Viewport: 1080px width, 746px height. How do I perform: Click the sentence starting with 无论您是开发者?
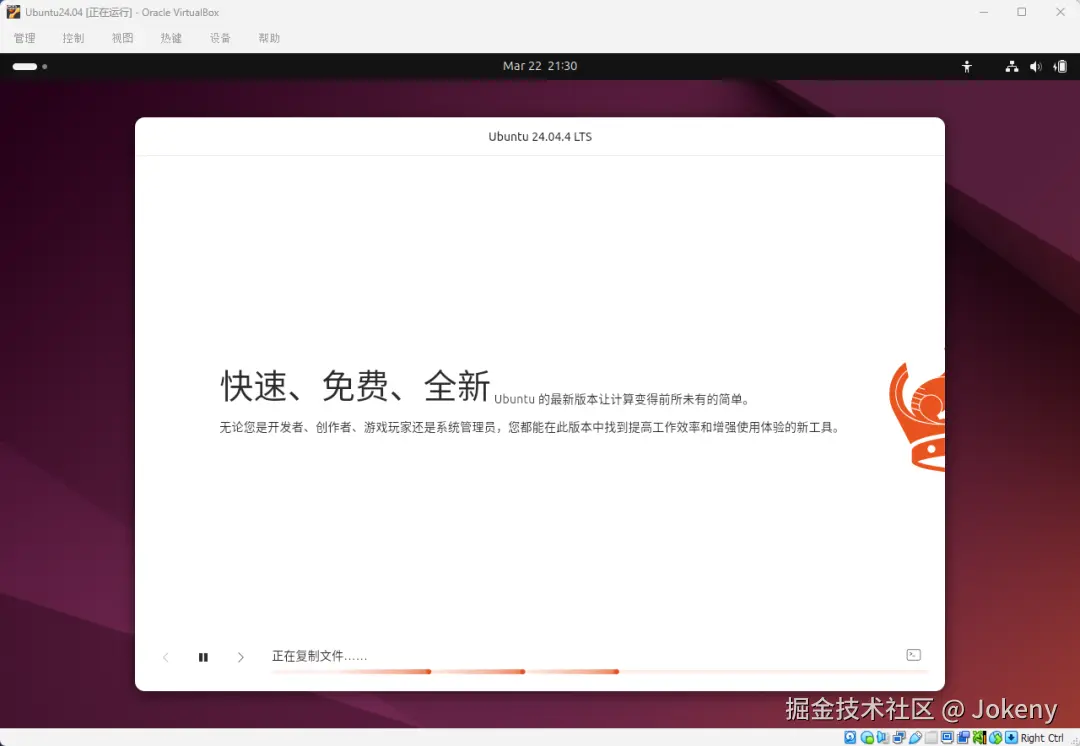(x=529, y=428)
